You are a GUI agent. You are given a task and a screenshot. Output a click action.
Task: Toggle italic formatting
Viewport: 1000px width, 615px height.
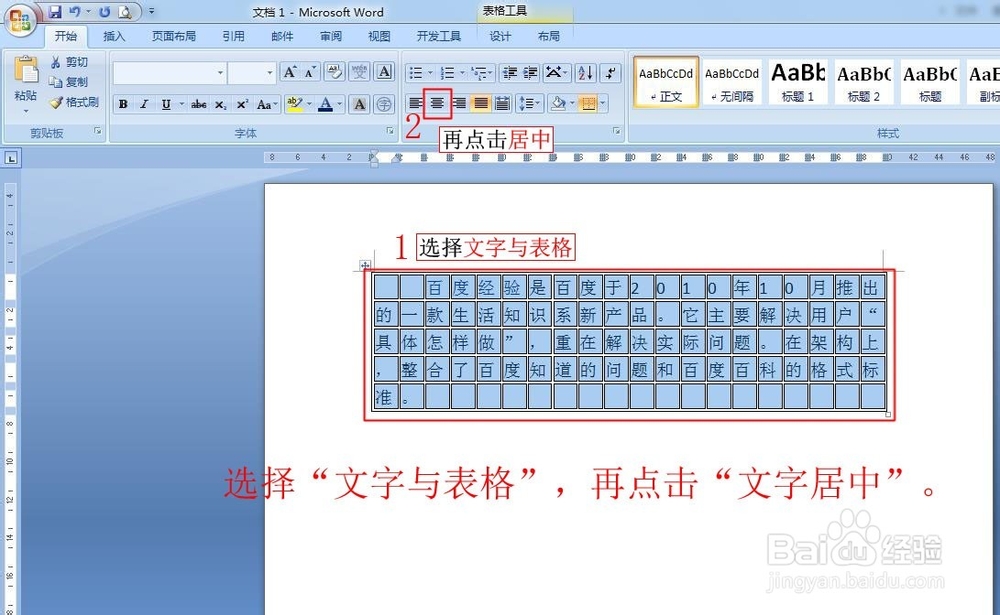pyautogui.click(x=144, y=104)
